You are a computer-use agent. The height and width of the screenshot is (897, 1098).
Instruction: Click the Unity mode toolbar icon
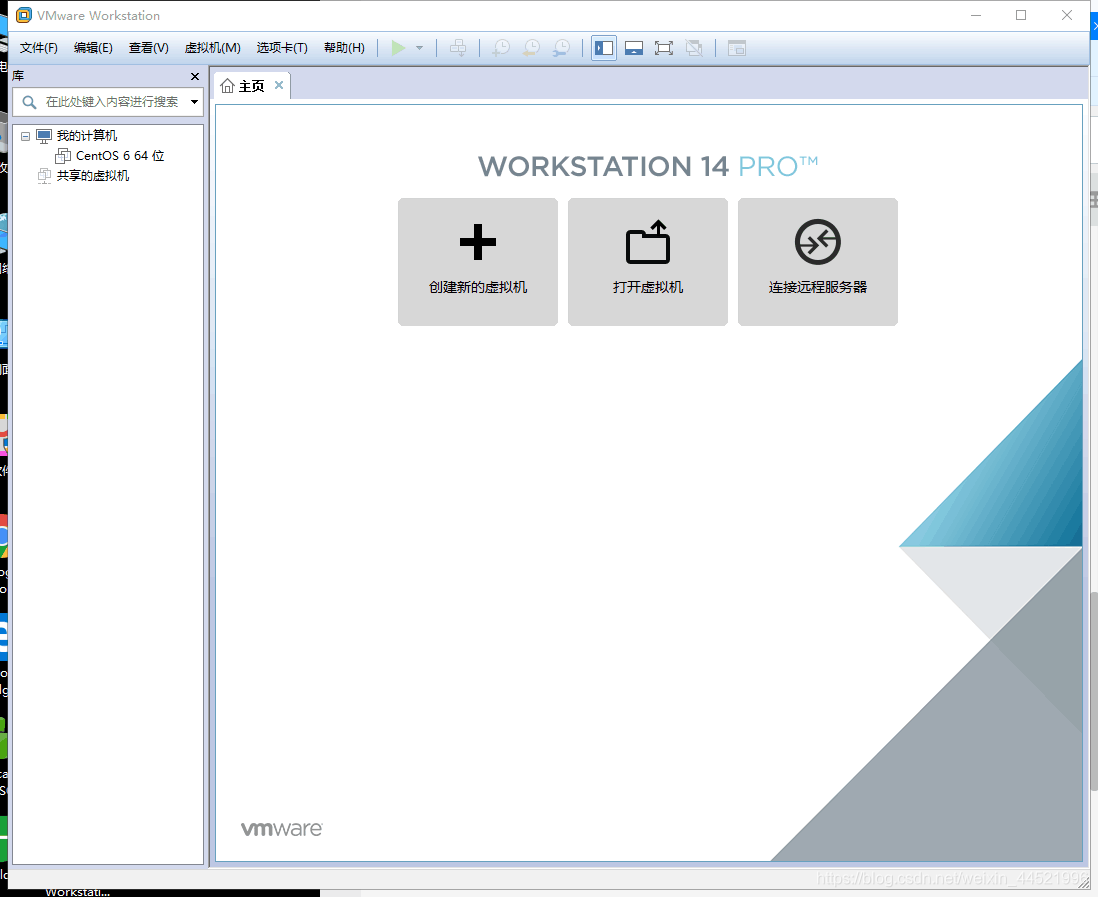coord(694,48)
